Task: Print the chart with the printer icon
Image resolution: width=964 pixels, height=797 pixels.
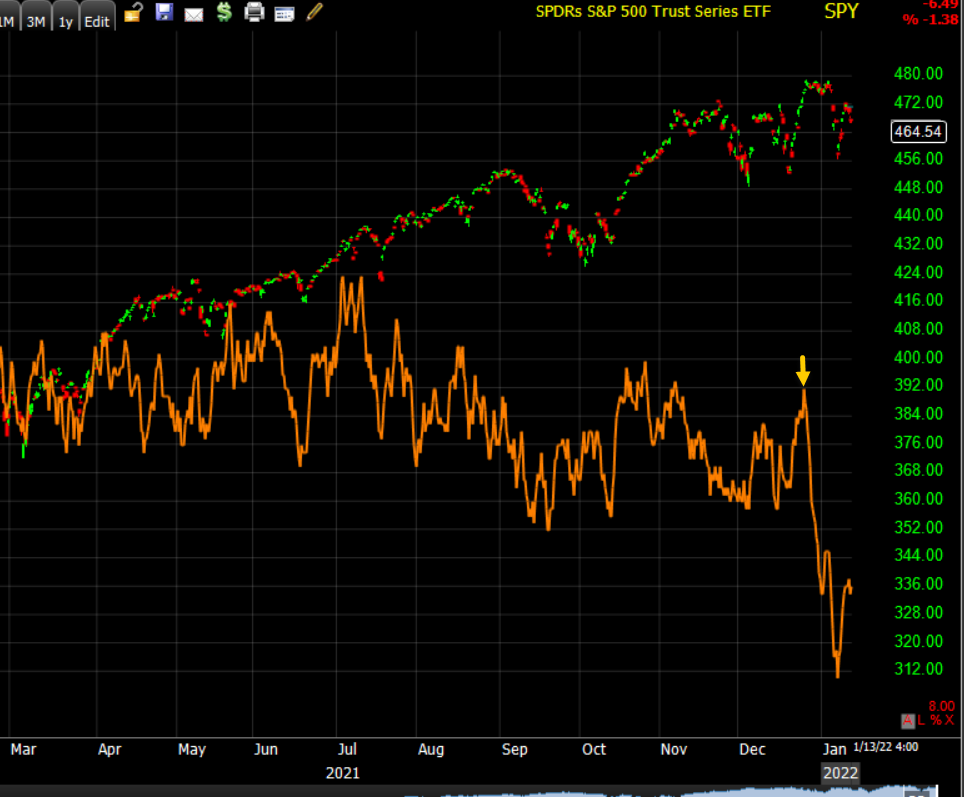Action: click(x=254, y=12)
